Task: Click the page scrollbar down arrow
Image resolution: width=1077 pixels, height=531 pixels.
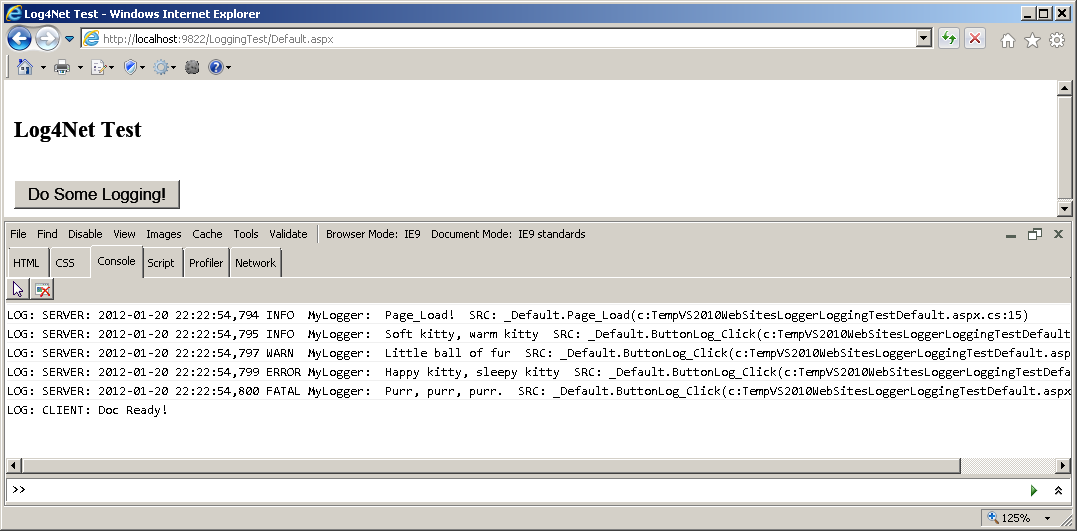Action: (1065, 208)
